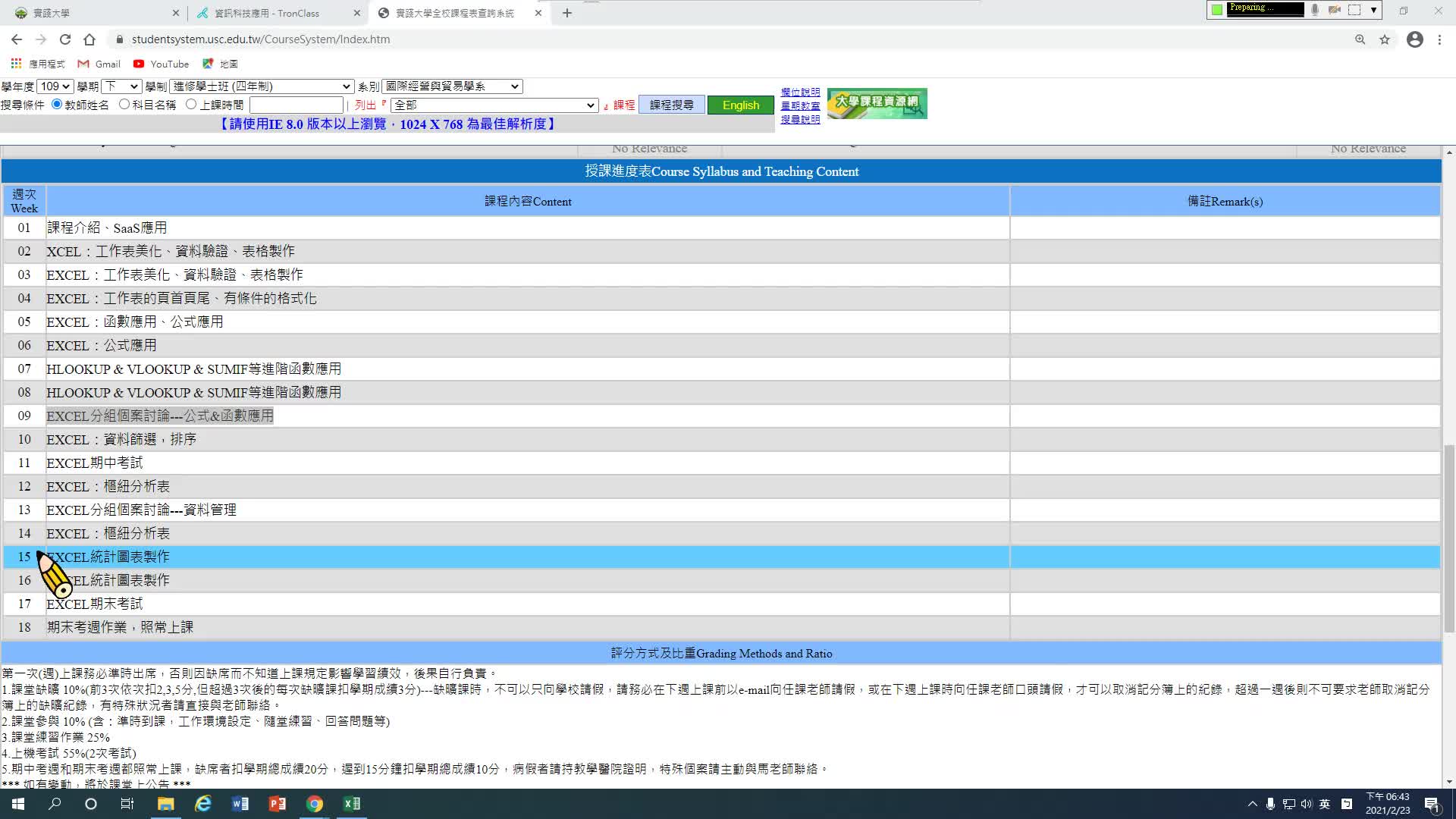Click the search keyword input field
This screenshot has width=1456, height=819.
pos(297,105)
